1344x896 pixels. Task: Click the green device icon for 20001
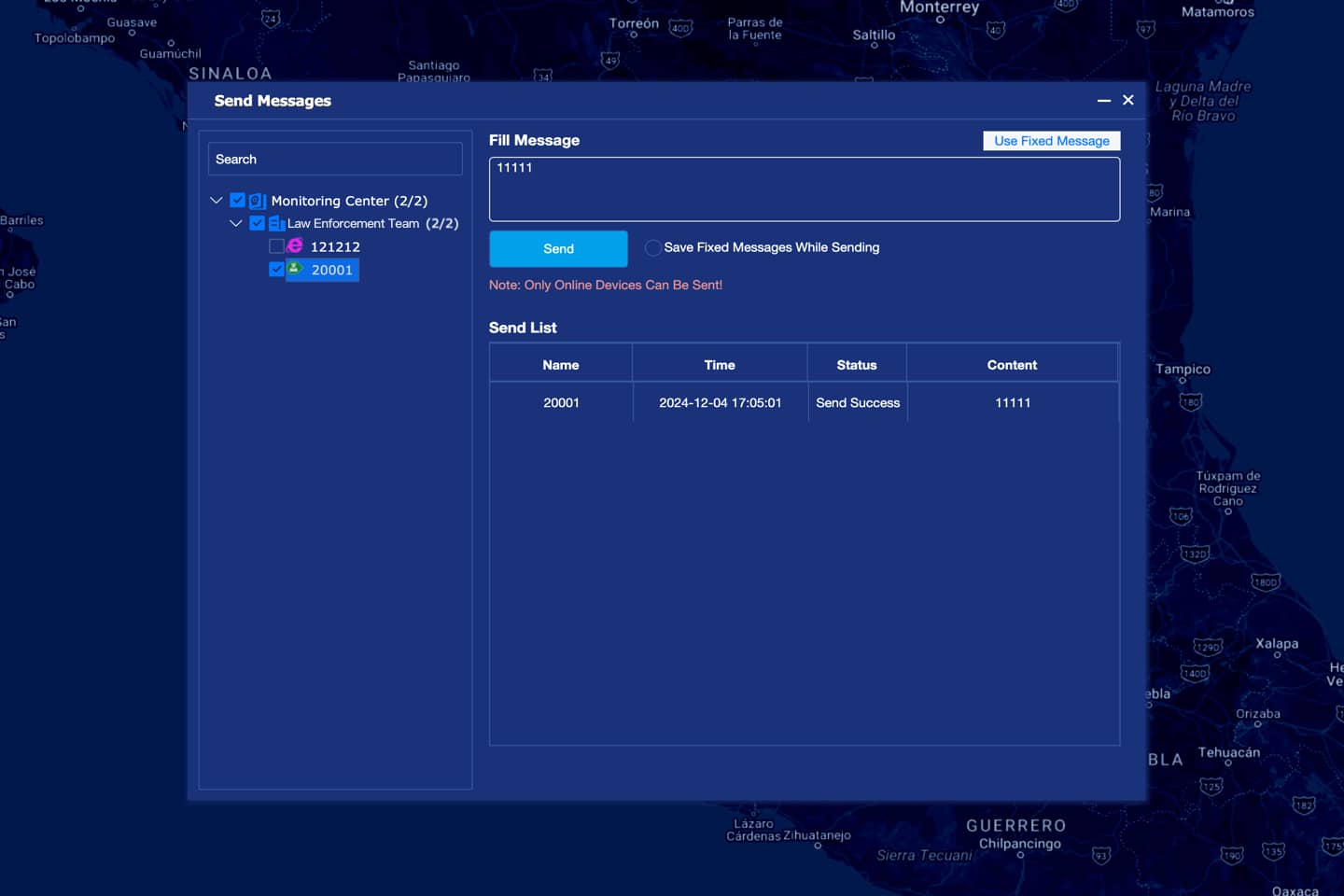[x=295, y=269]
